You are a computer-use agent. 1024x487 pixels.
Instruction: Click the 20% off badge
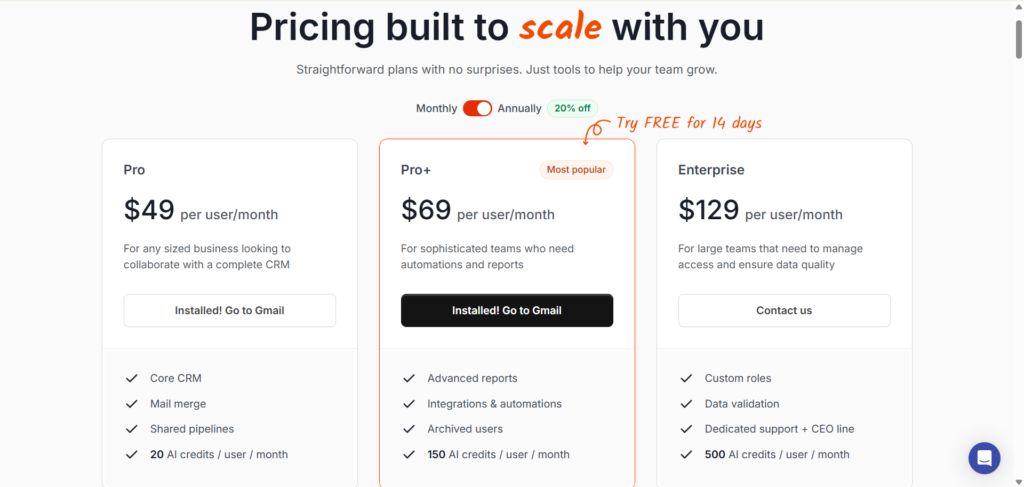tap(572, 108)
